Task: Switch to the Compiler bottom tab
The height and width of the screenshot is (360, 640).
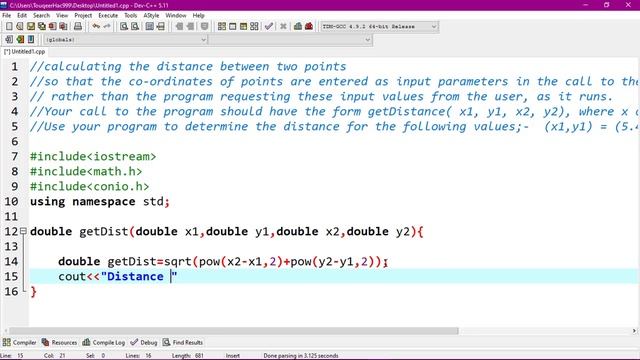Action: pos(20,342)
